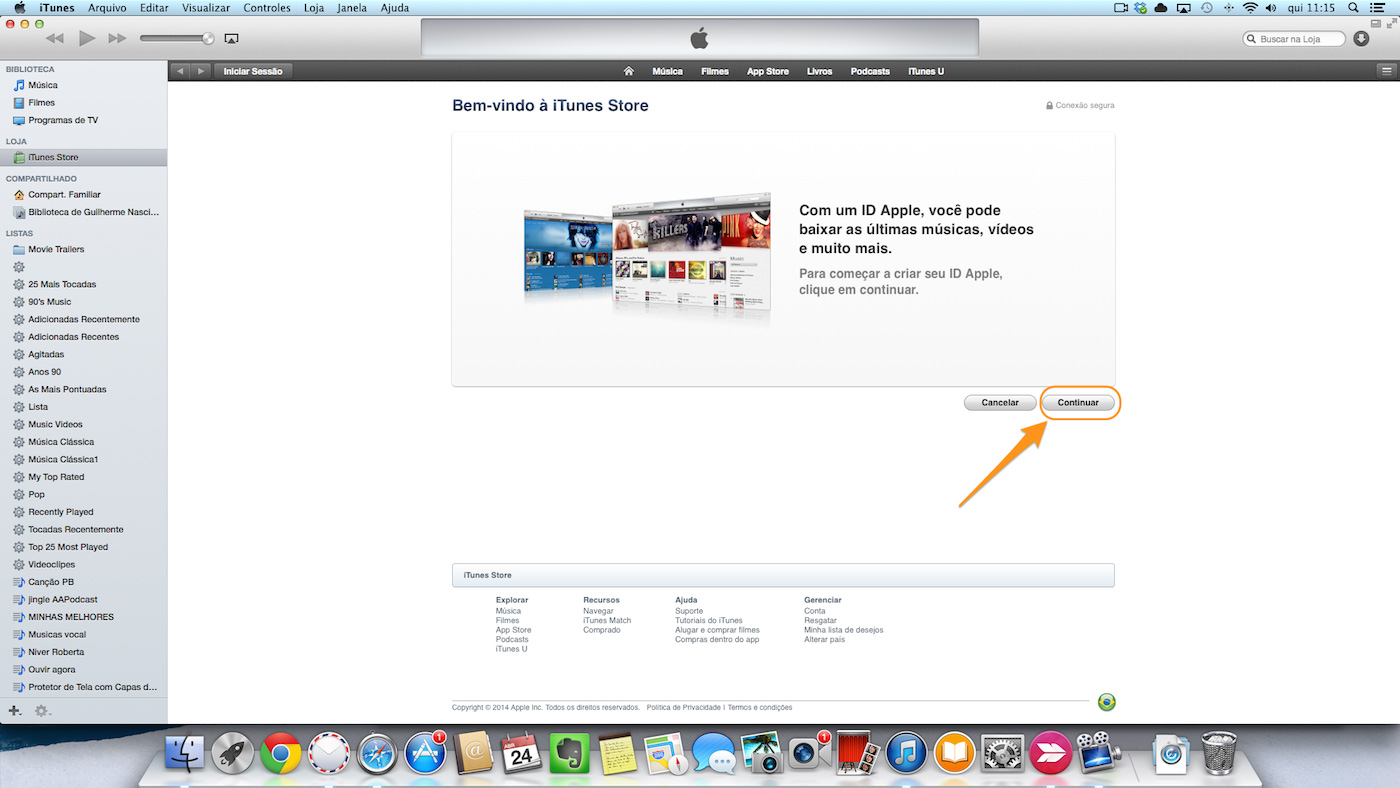
Task: Click the Time Machine menu bar icon
Action: [1206, 8]
